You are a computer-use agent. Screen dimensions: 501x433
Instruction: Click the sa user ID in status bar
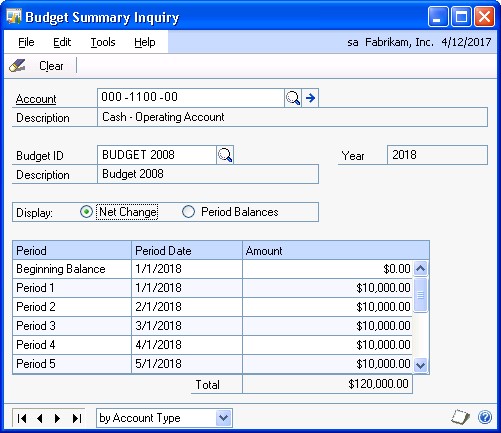(353, 42)
